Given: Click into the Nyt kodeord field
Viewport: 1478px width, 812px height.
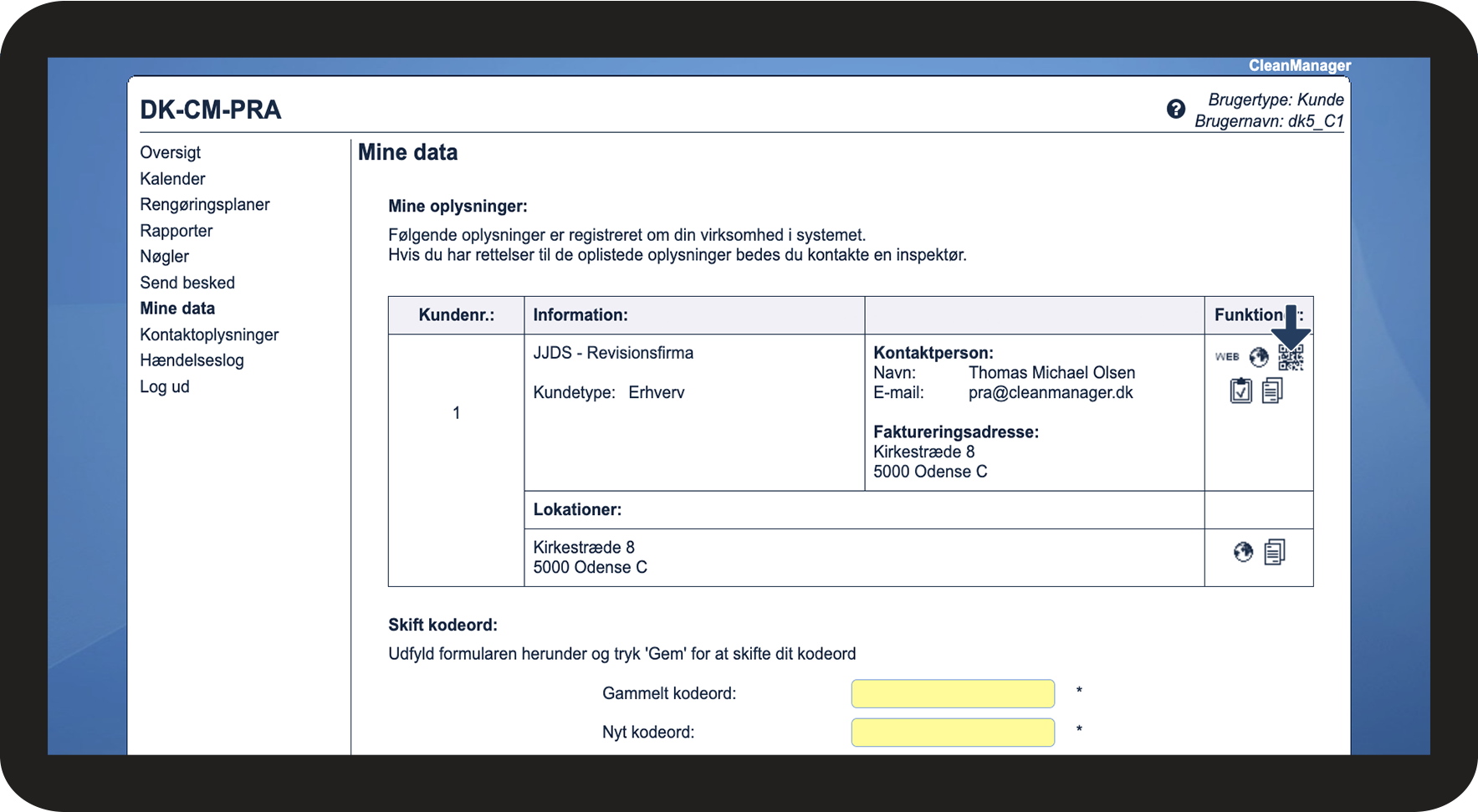Looking at the screenshot, I should (x=953, y=733).
